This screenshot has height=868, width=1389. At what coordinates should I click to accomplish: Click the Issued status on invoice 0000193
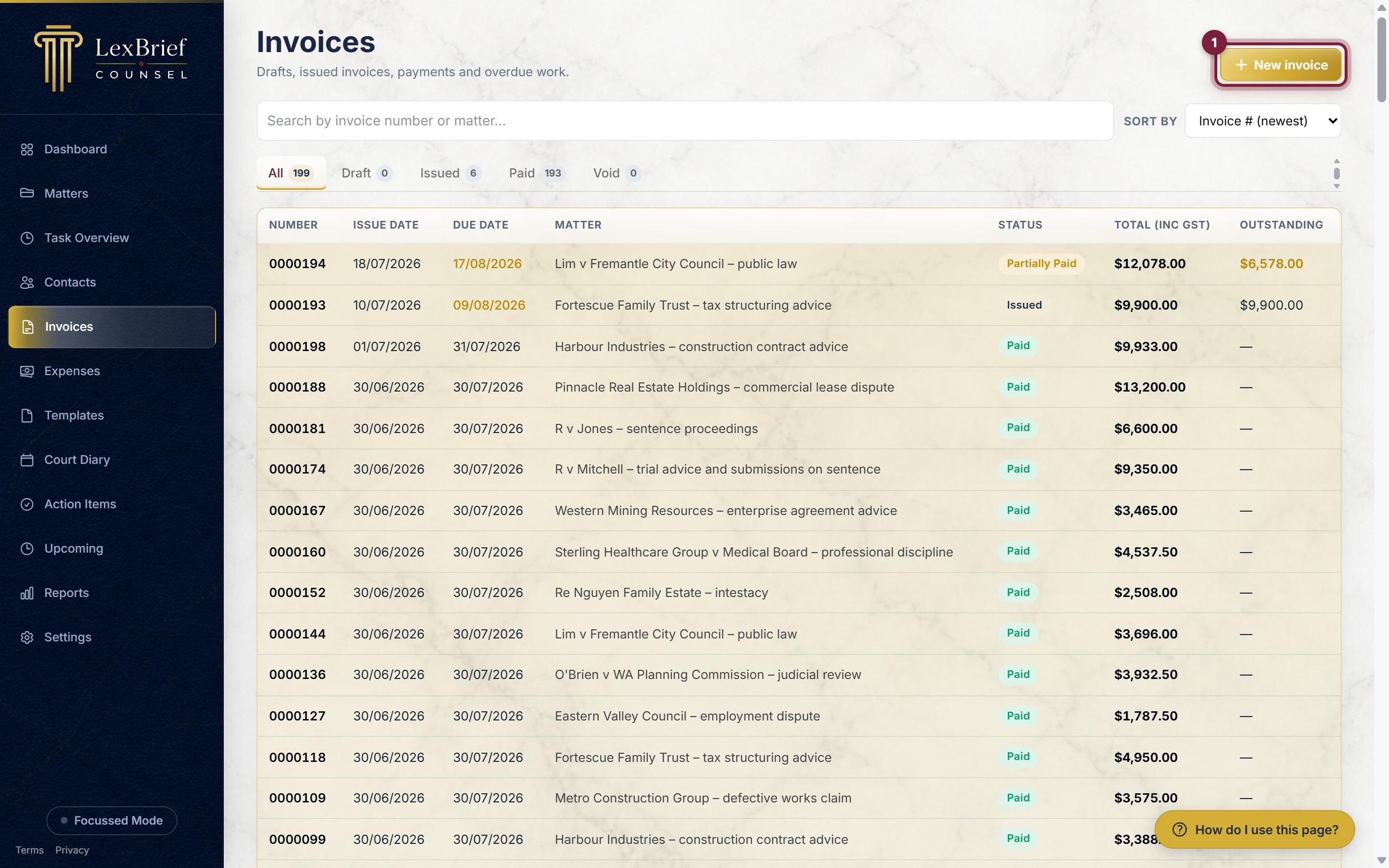(x=1024, y=305)
